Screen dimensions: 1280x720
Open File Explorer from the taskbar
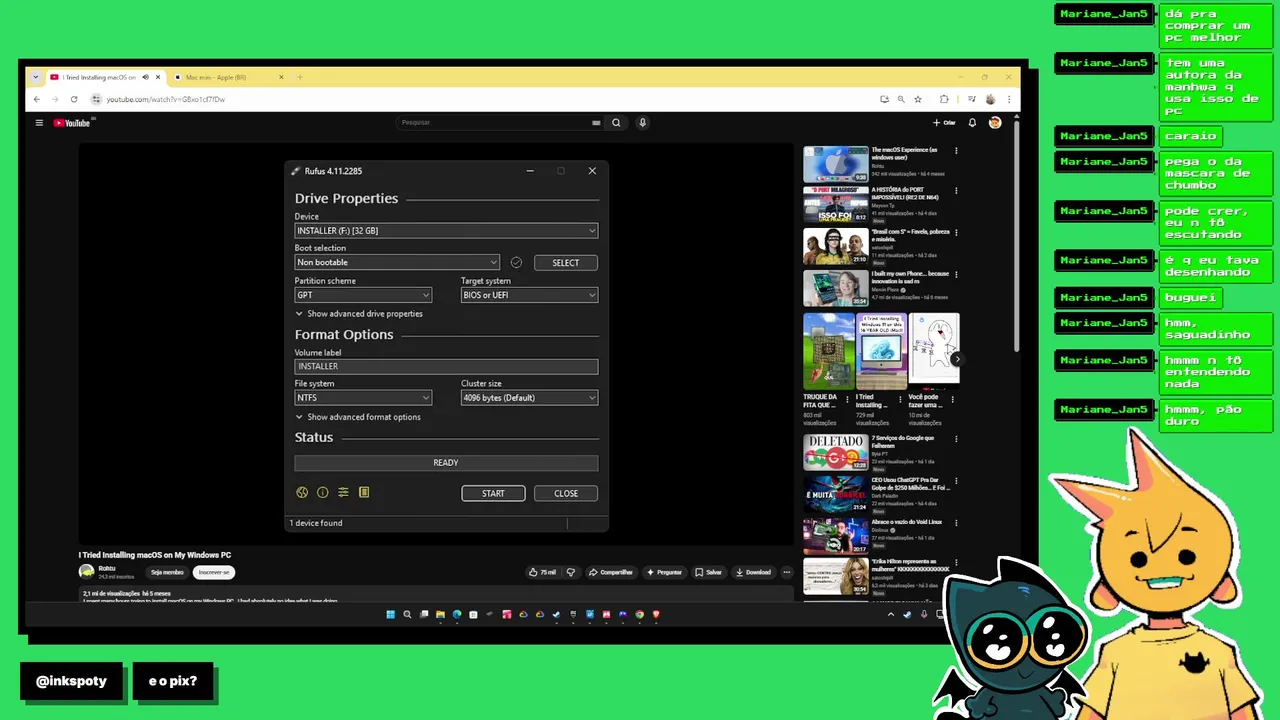click(440, 614)
